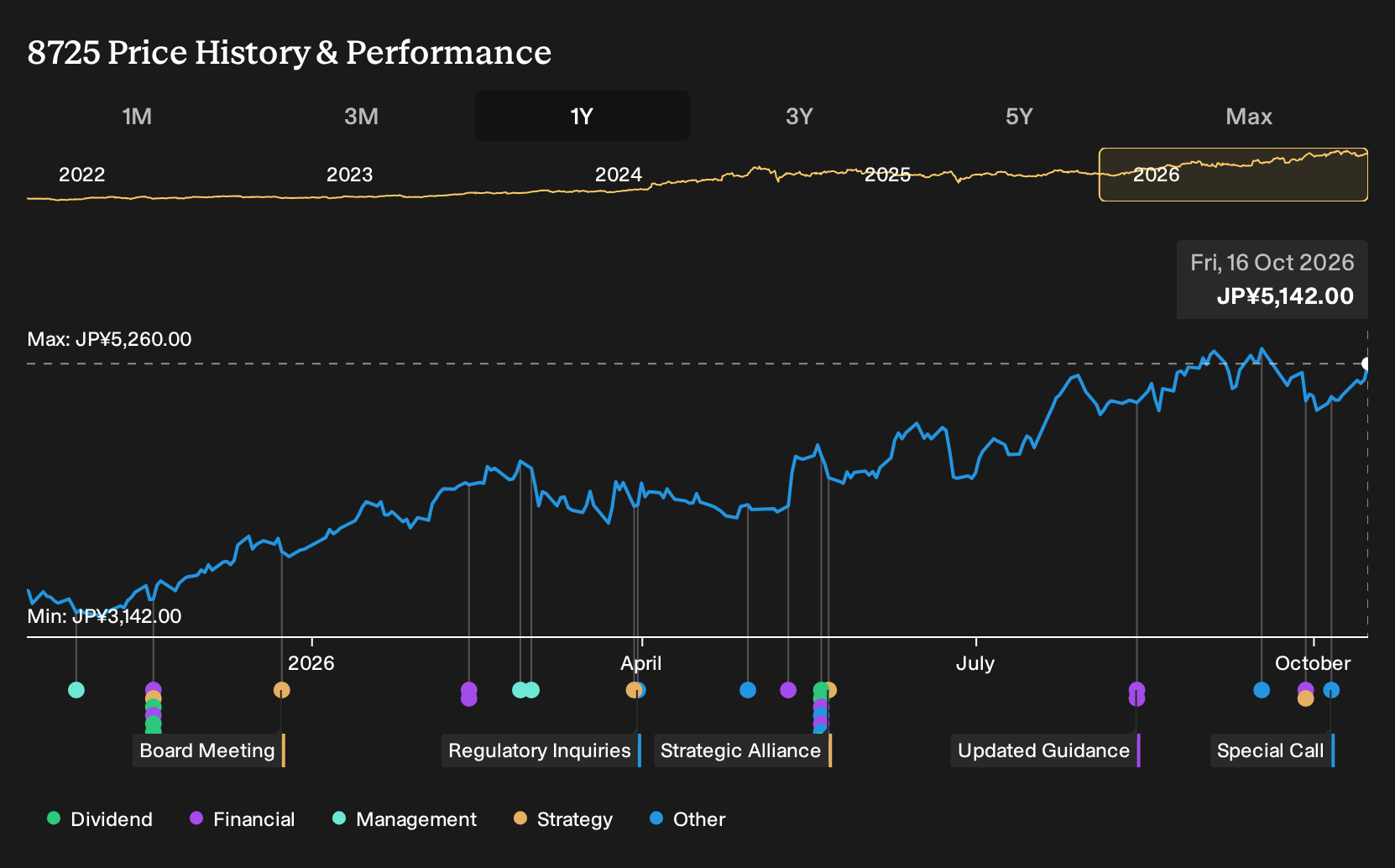
Task: Click the Max: JP¥5,260.00 label
Action: [x=109, y=339]
